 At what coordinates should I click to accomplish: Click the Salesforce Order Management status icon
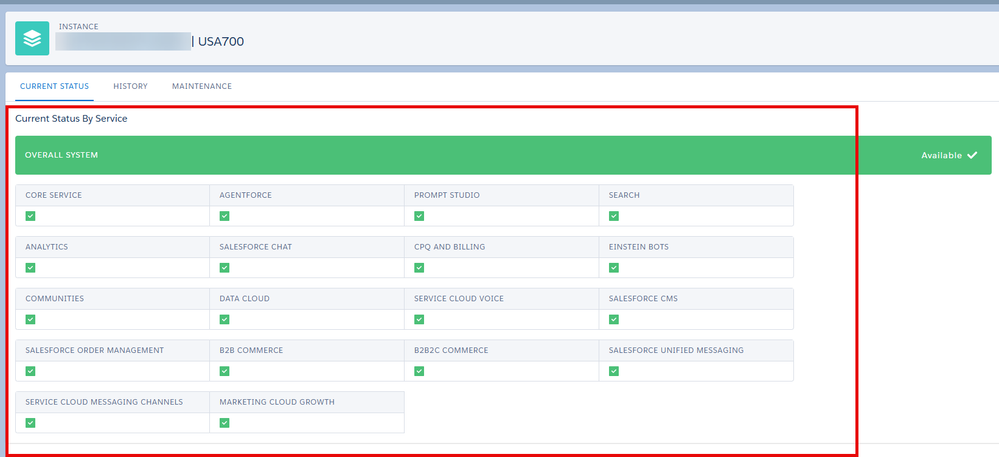click(x=31, y=371)
